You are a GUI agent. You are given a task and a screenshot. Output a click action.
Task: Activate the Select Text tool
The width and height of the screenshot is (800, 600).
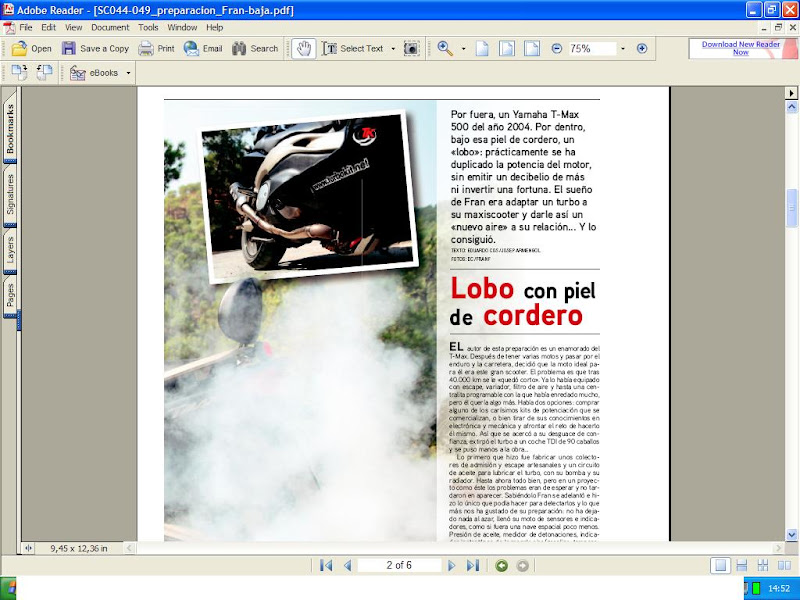[x=353, y=48]
